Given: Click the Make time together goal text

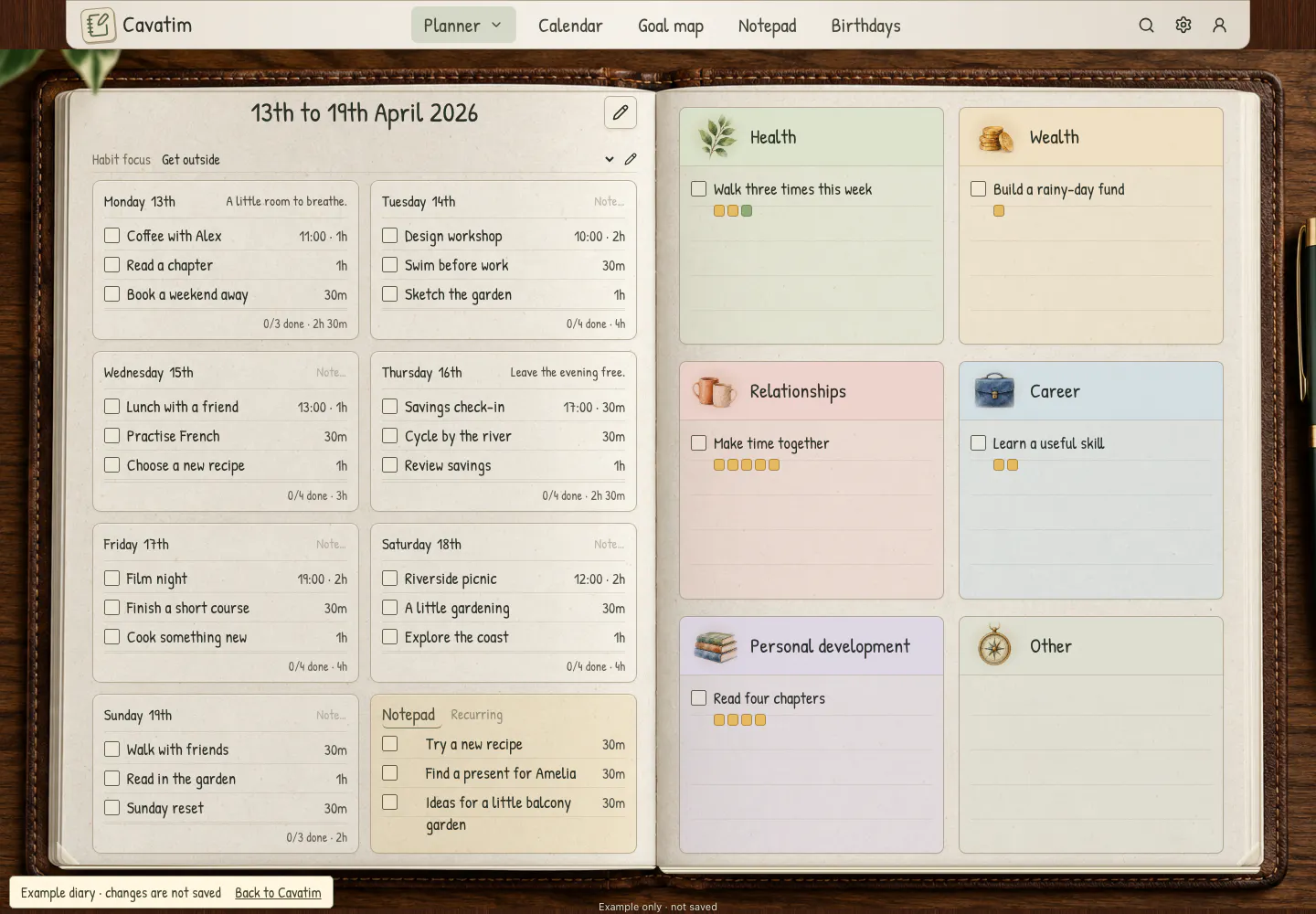Looking at the screenshot, I should click(x=771, y=443).
